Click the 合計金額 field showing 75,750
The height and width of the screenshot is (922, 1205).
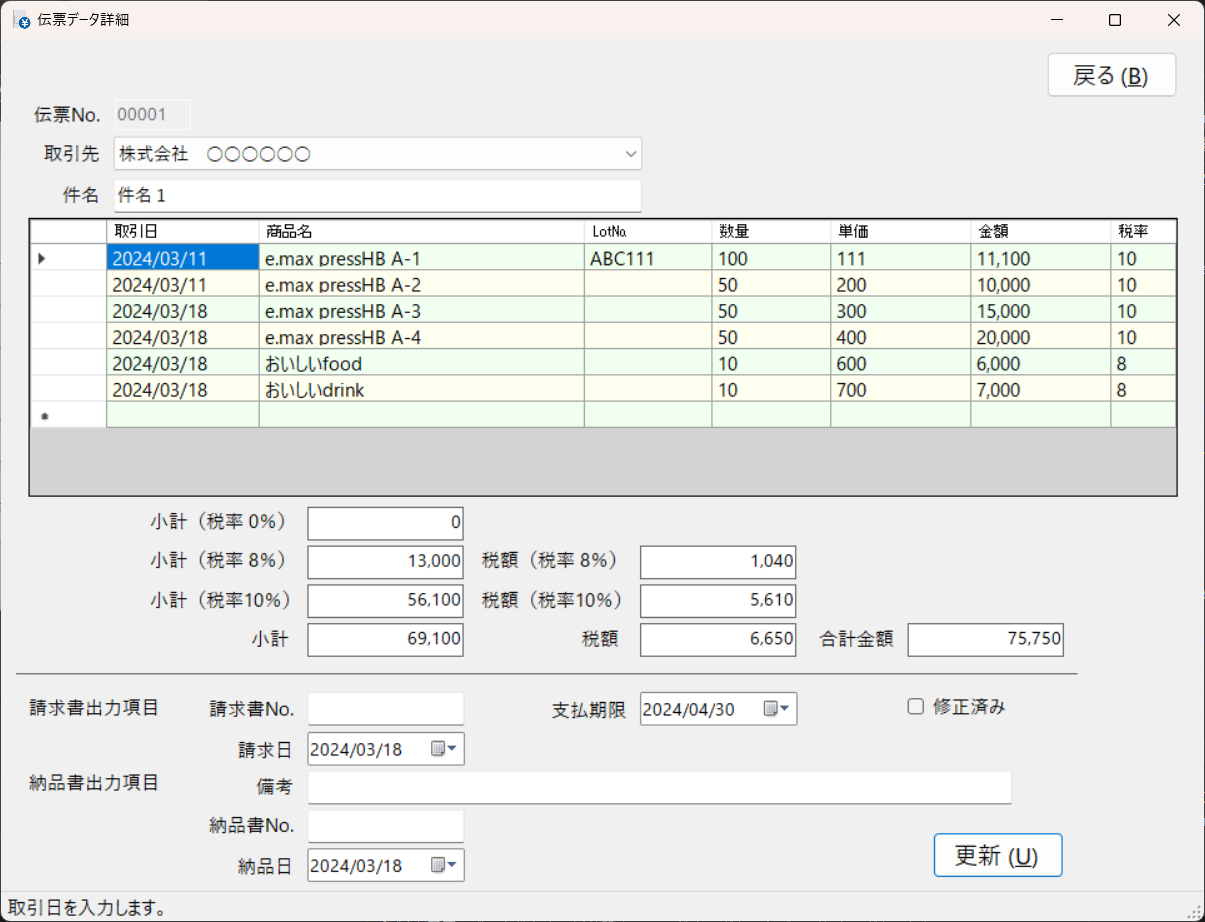coord(986,640)
